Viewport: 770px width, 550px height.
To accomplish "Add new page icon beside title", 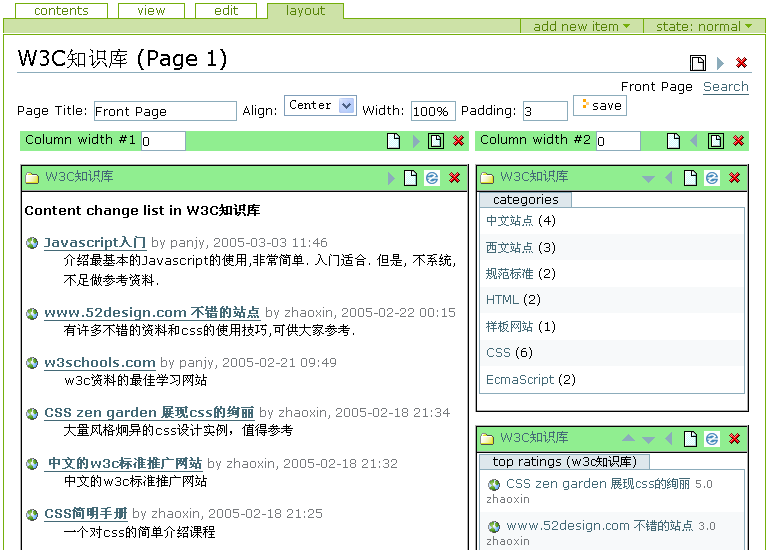I will [x=698, y=63].
